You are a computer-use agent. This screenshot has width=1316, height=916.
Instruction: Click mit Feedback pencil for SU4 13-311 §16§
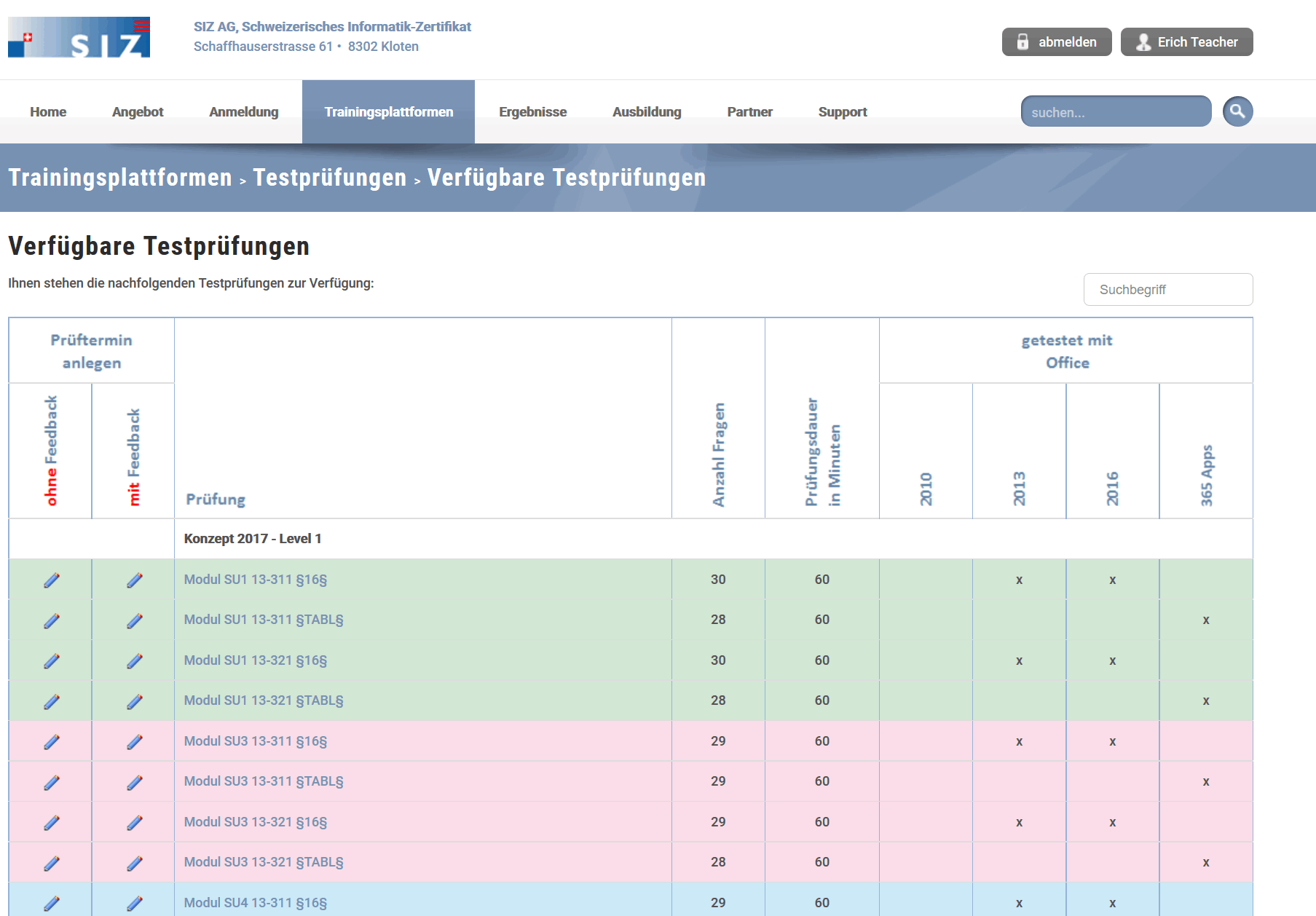[x=134, y=904]
